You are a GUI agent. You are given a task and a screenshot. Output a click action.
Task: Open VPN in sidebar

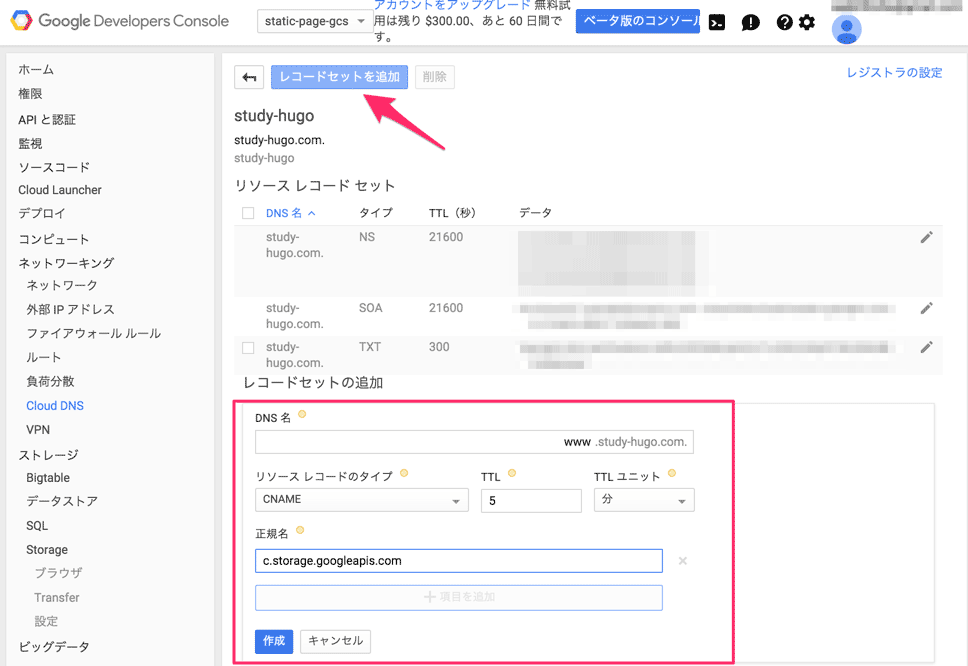(38, 430)
